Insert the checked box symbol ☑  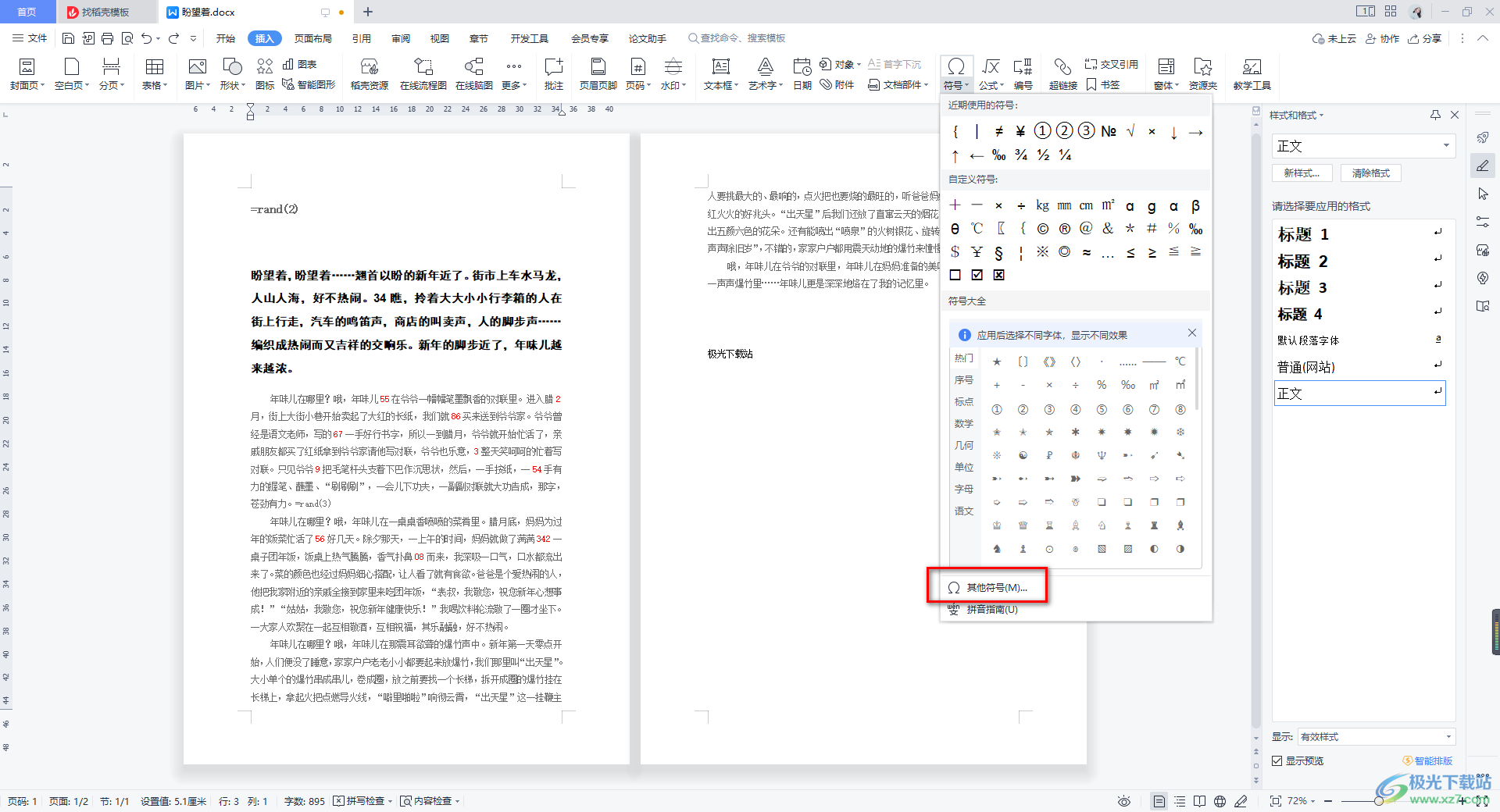[977, 275]
